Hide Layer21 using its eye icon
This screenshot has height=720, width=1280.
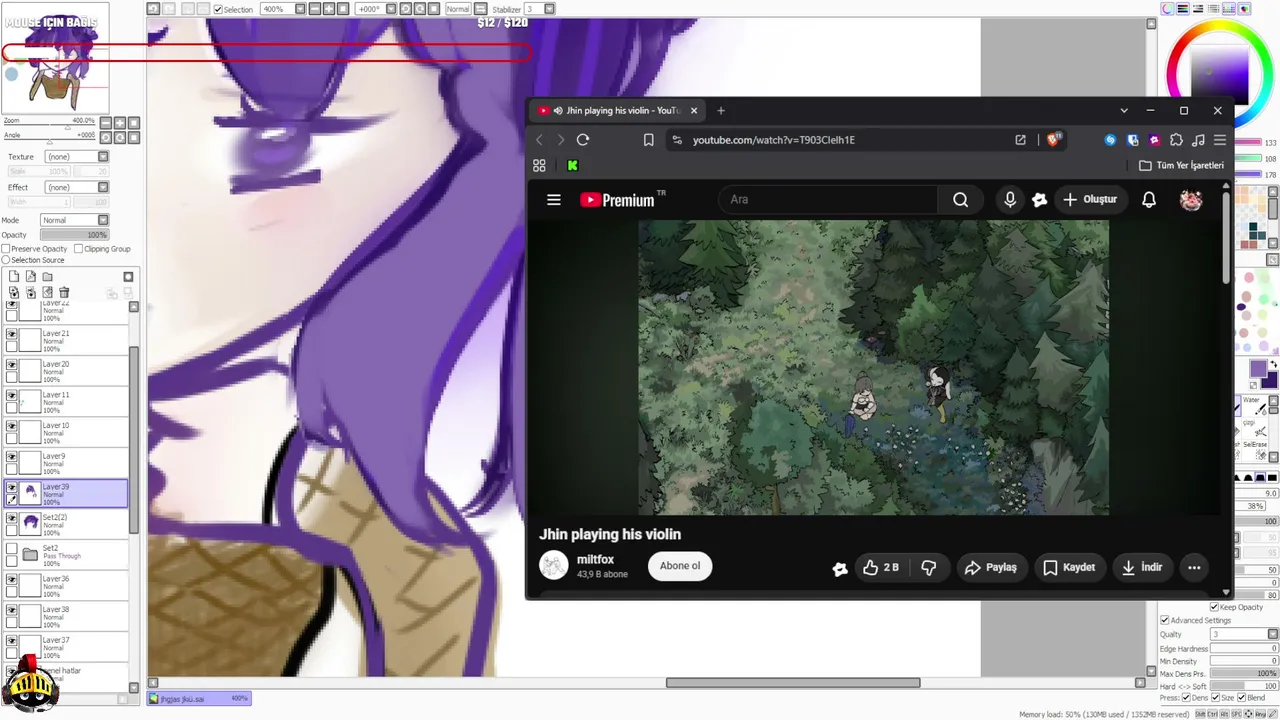click(12, 335)
